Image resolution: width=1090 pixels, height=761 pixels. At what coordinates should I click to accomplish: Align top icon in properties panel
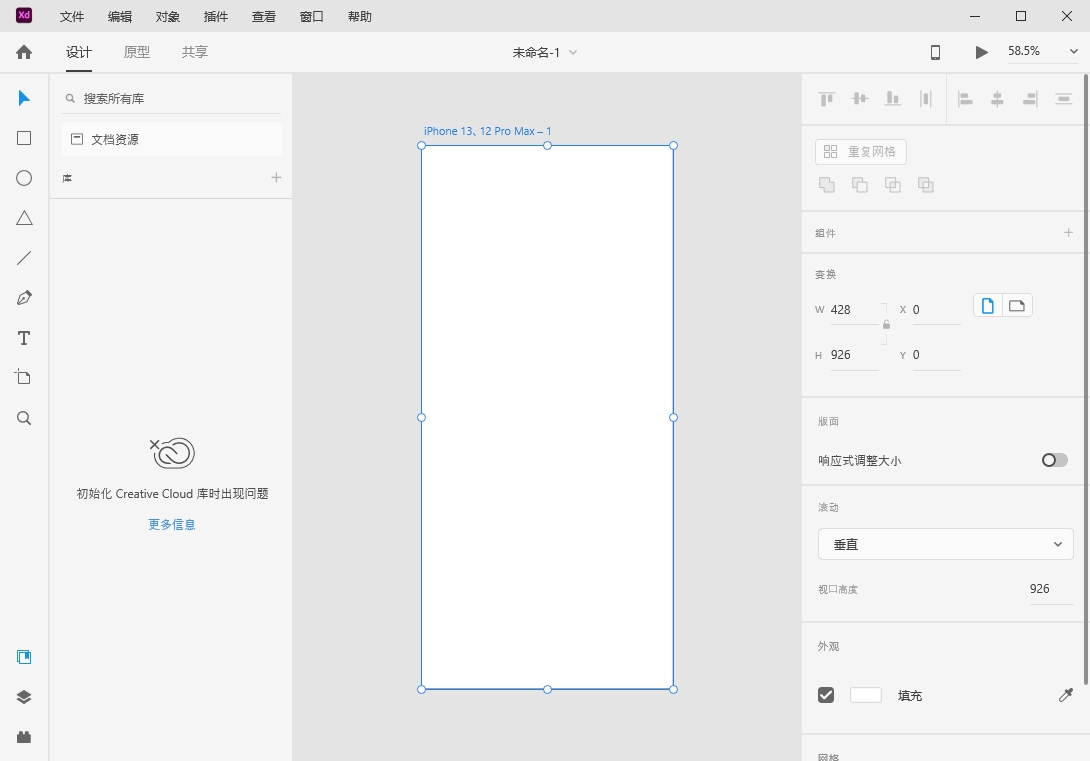[827, 99]
